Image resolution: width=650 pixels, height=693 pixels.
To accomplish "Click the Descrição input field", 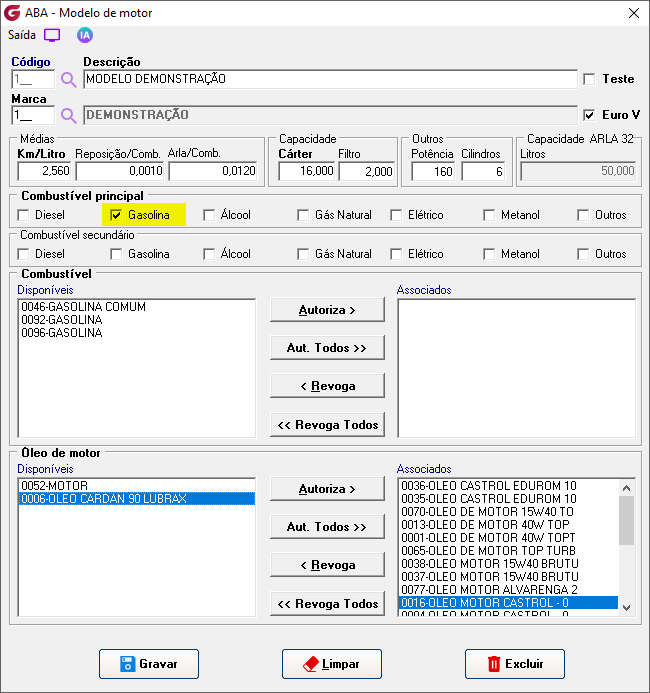I will pos(330,79).
